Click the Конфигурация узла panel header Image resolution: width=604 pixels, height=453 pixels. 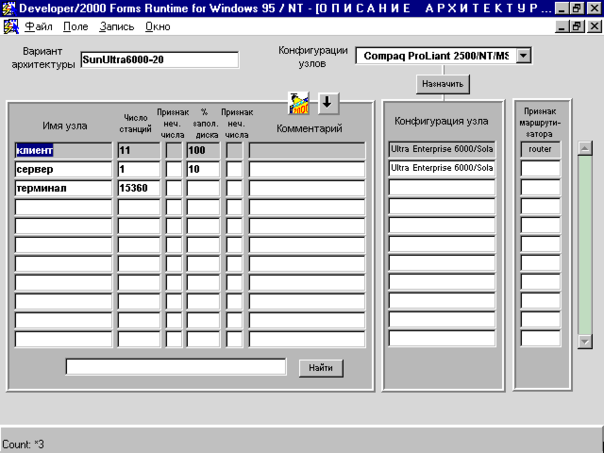(x=441, y=121)
